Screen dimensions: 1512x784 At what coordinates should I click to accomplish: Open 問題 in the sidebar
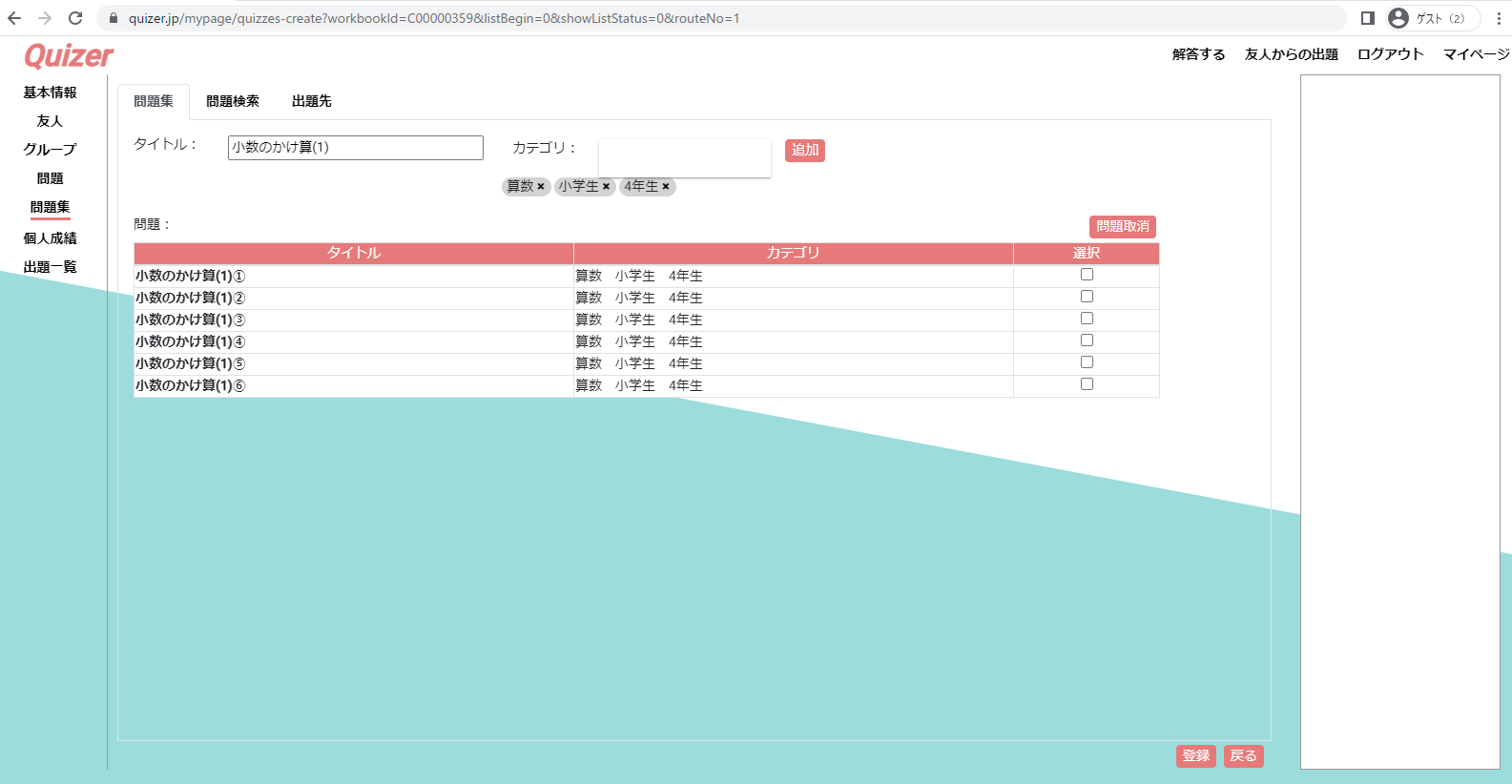[51, 178]
